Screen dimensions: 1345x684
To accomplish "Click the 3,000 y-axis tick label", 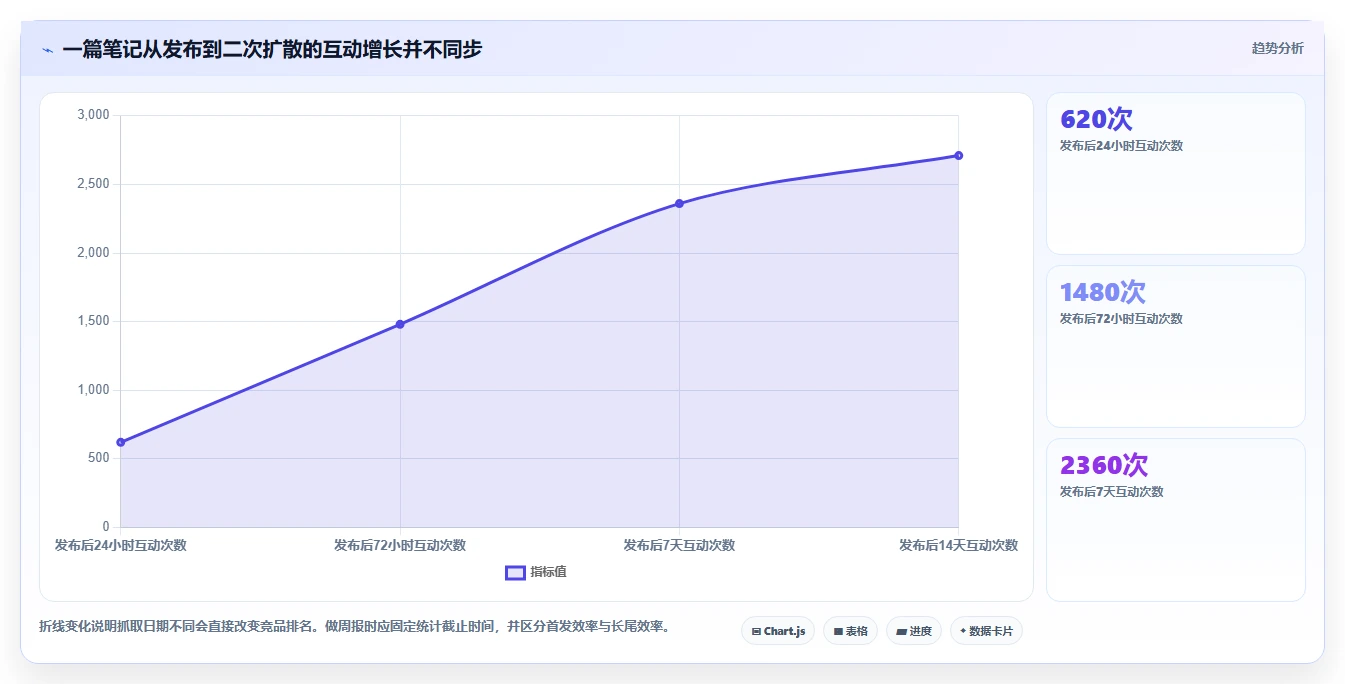I will pos(93,115).
